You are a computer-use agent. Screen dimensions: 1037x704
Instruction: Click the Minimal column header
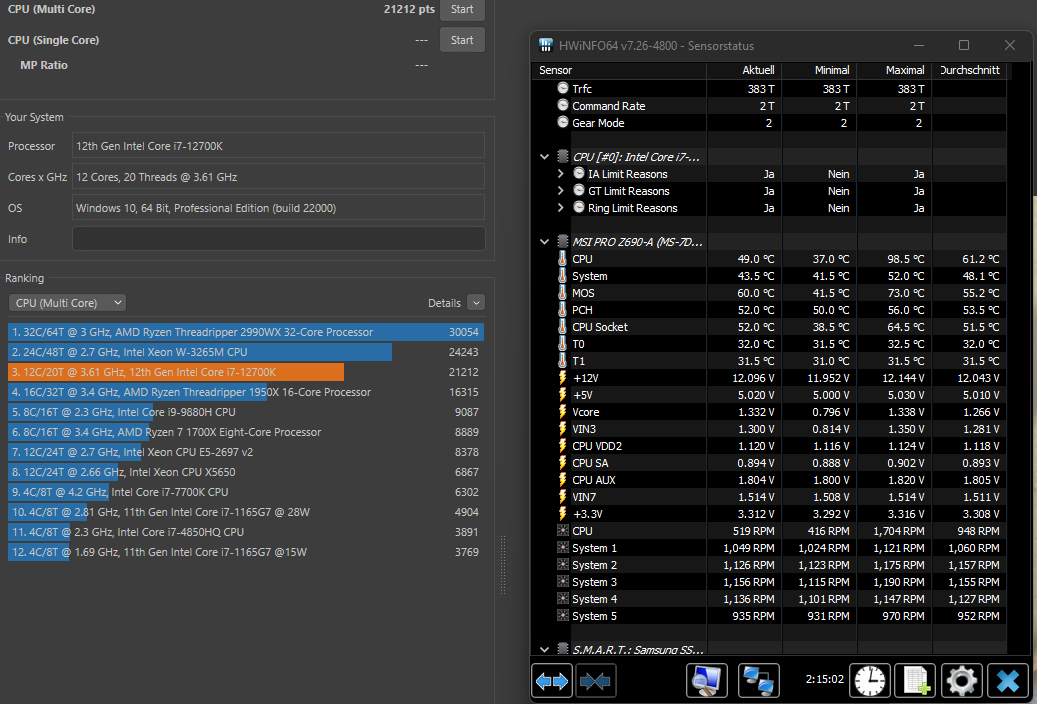tap(819, 70)
